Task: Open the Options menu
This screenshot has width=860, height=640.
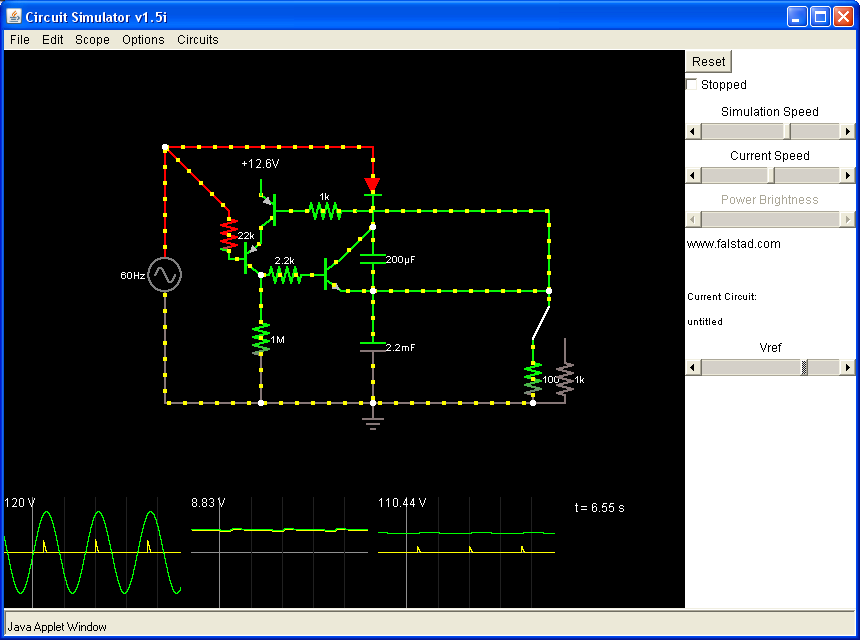Action: [x=143, y=39]
